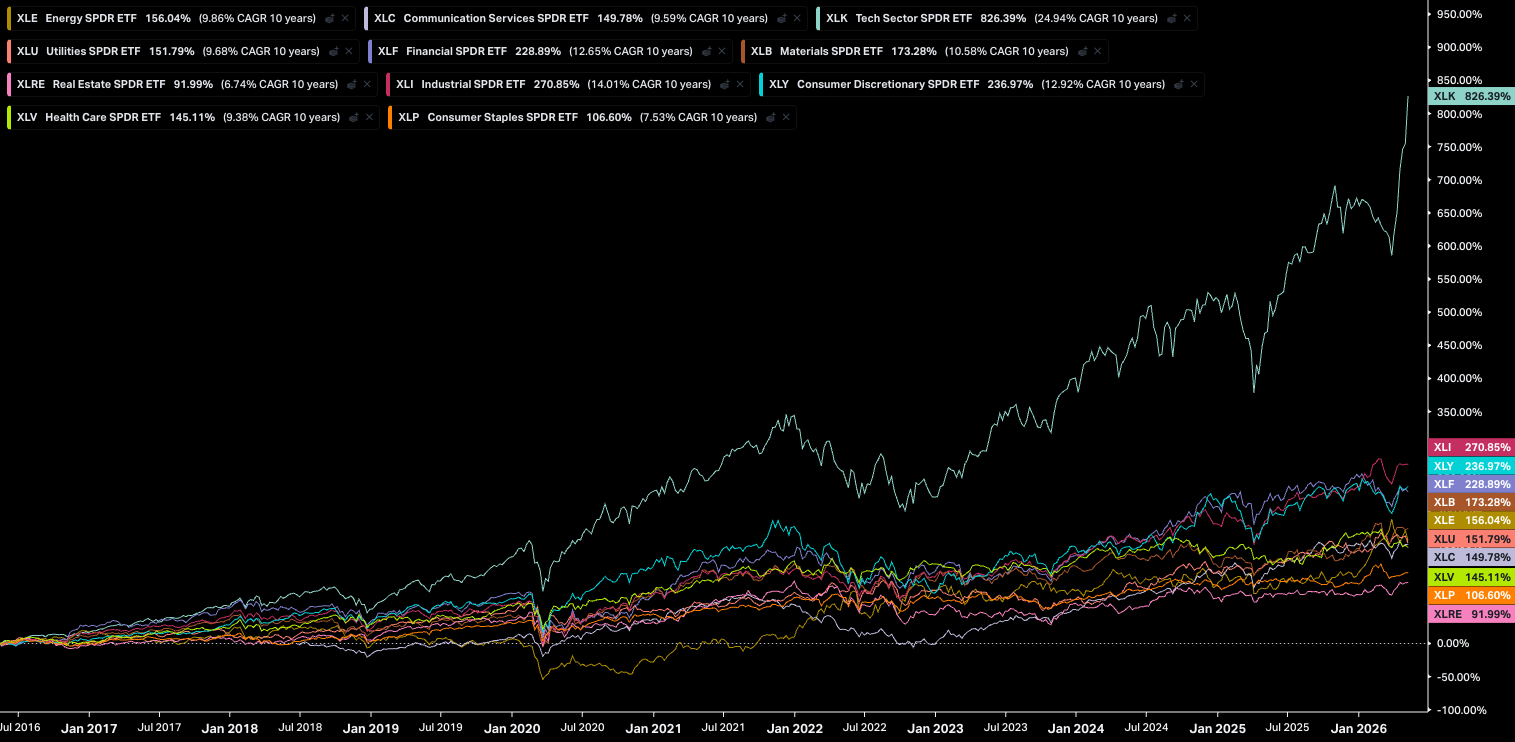Click the lime color bar of the XLV chip

tap(8, 118)
